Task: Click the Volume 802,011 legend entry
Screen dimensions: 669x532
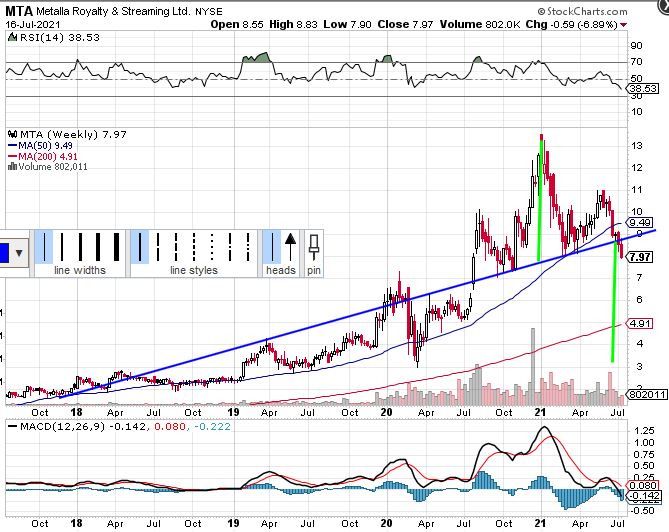Action: click(48, 167)
